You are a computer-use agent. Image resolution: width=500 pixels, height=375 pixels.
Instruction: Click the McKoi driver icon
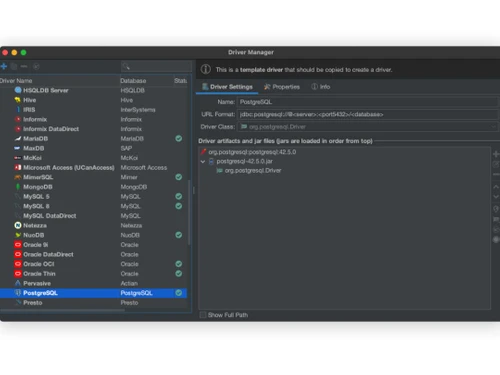point(18,158)
